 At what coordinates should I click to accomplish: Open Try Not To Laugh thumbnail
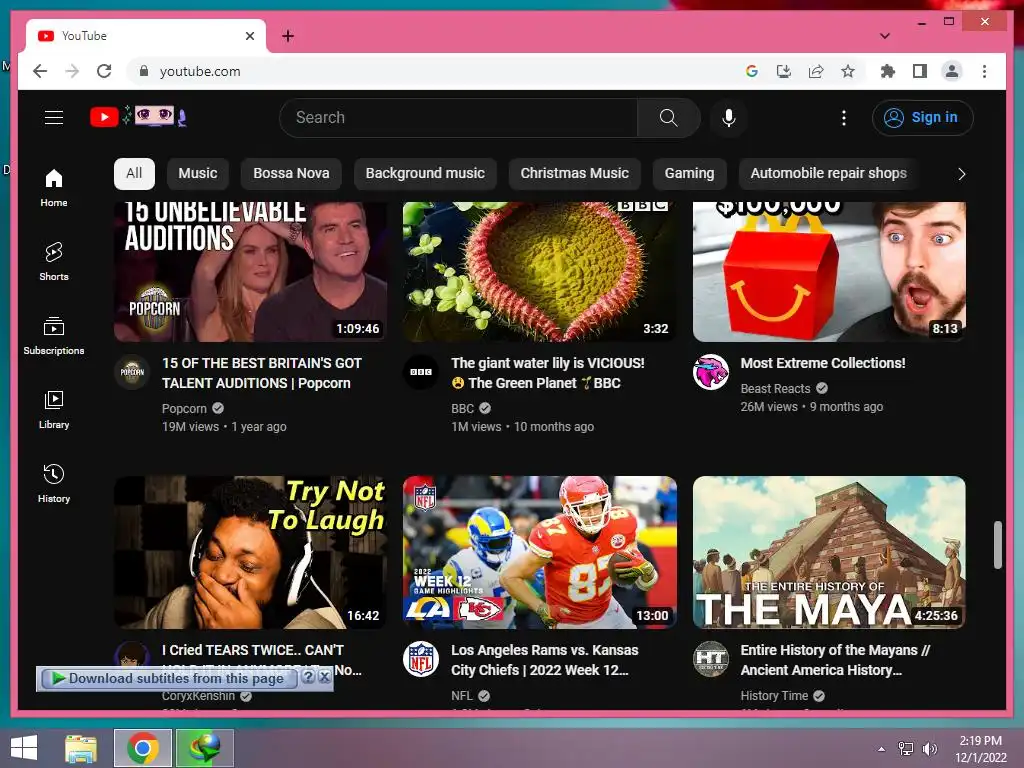(250, 552)
